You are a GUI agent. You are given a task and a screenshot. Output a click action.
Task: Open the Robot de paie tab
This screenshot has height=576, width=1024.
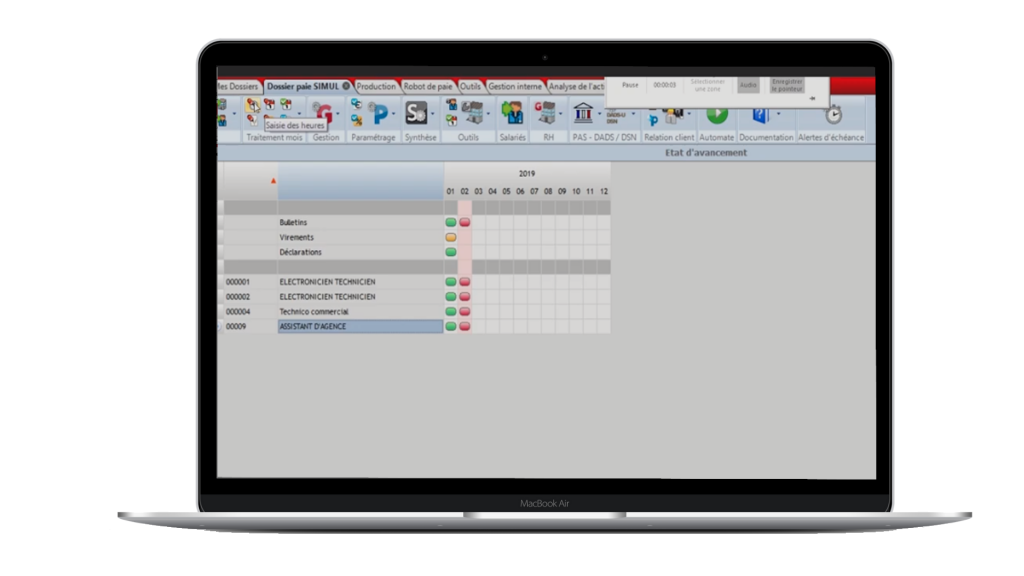pyautogui.click(x=428, y=86)
